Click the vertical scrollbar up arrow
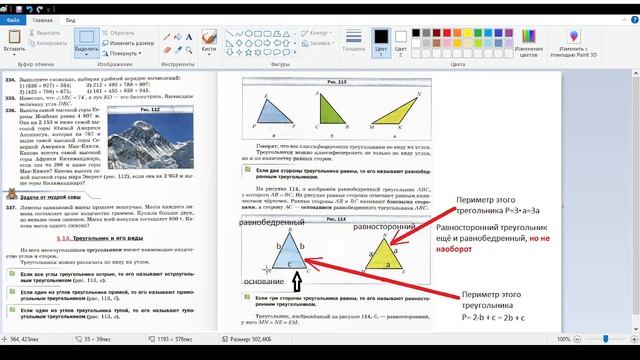 click(636, 73)
